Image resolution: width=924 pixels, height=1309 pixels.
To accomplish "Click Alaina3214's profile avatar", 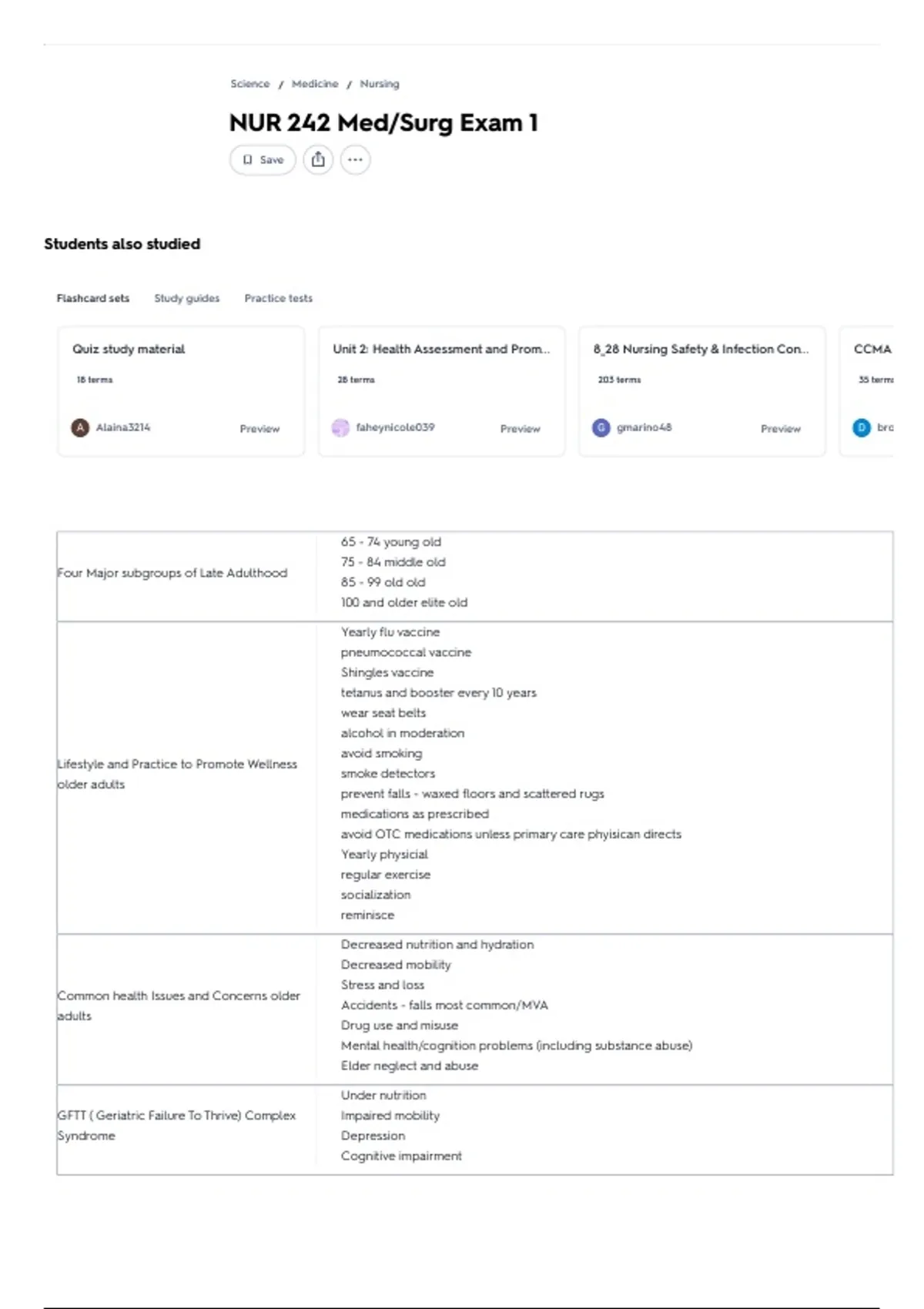I will [x=80, y=427].
